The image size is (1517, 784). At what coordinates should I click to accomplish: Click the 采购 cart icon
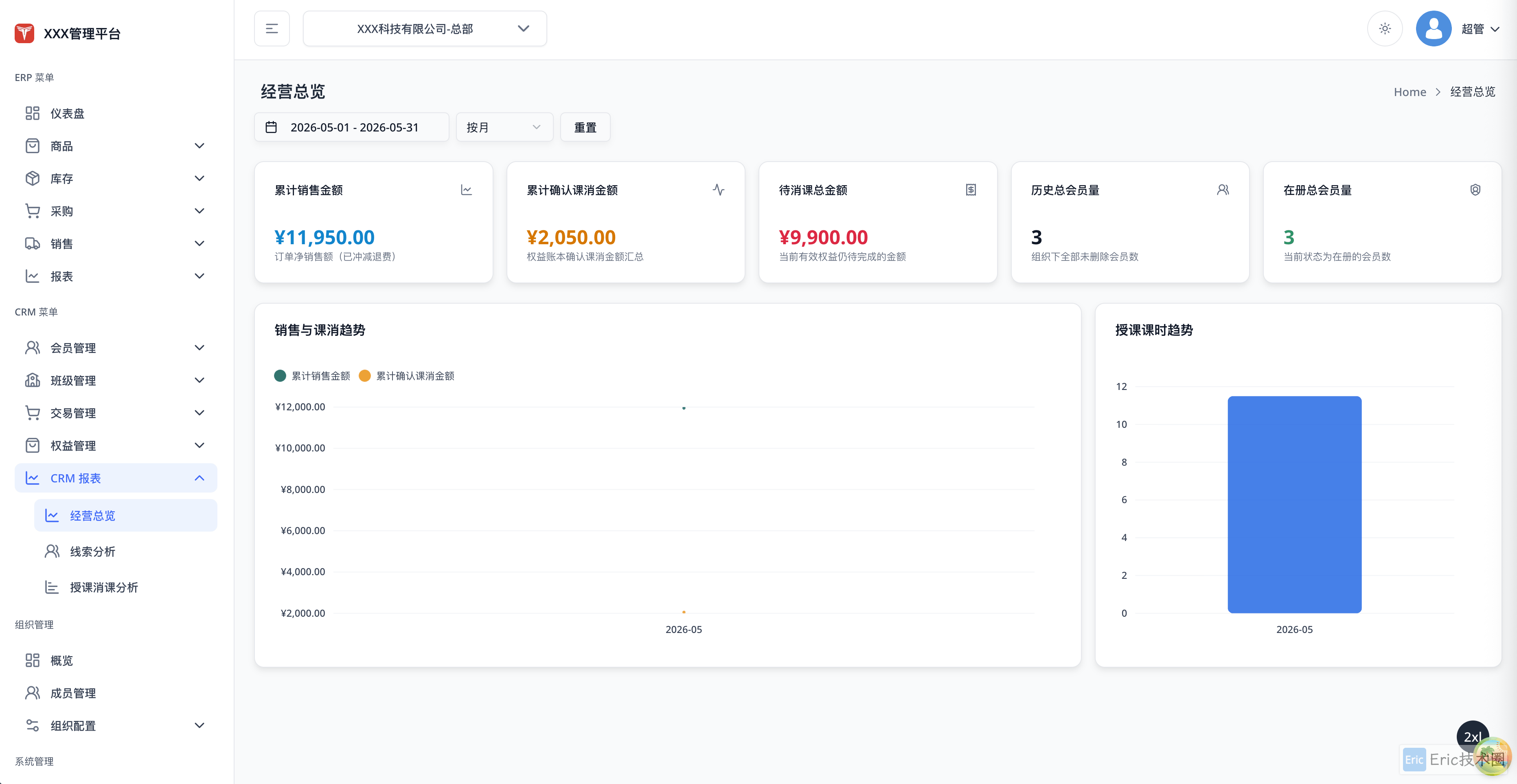coord(33,211)
